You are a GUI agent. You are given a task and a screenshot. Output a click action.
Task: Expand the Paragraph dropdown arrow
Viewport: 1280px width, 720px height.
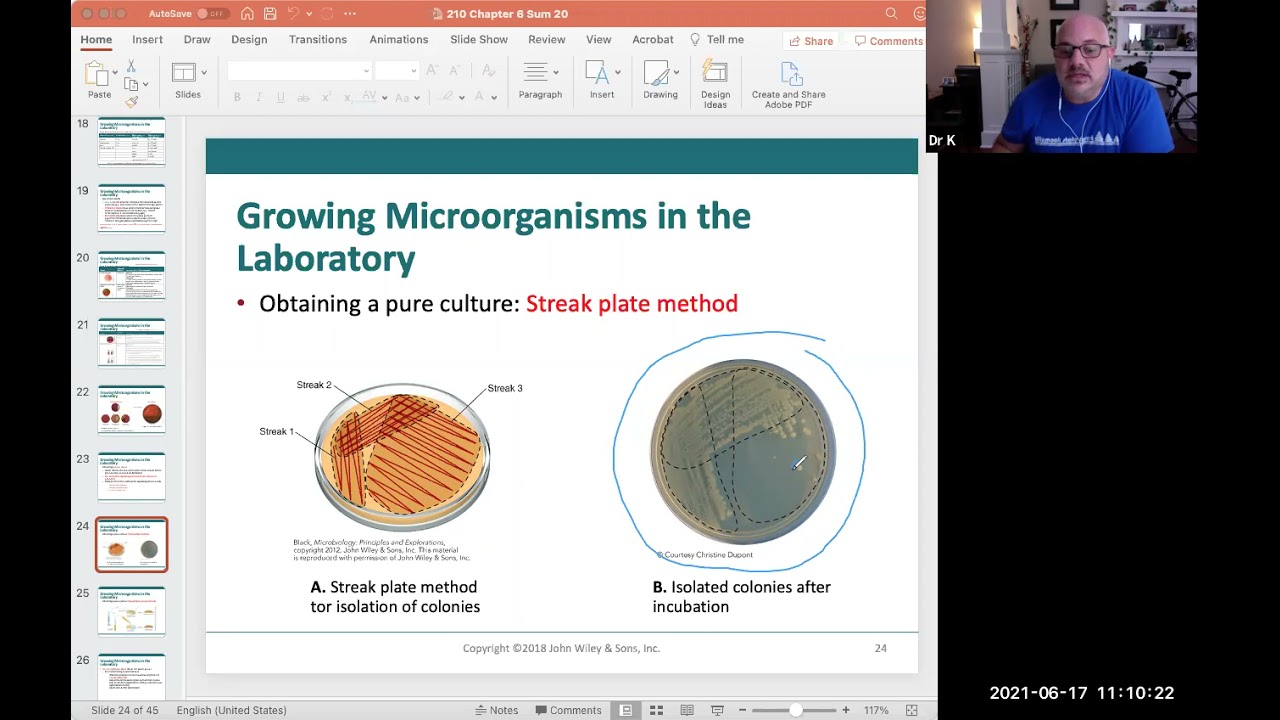click(x=556, y=72)
